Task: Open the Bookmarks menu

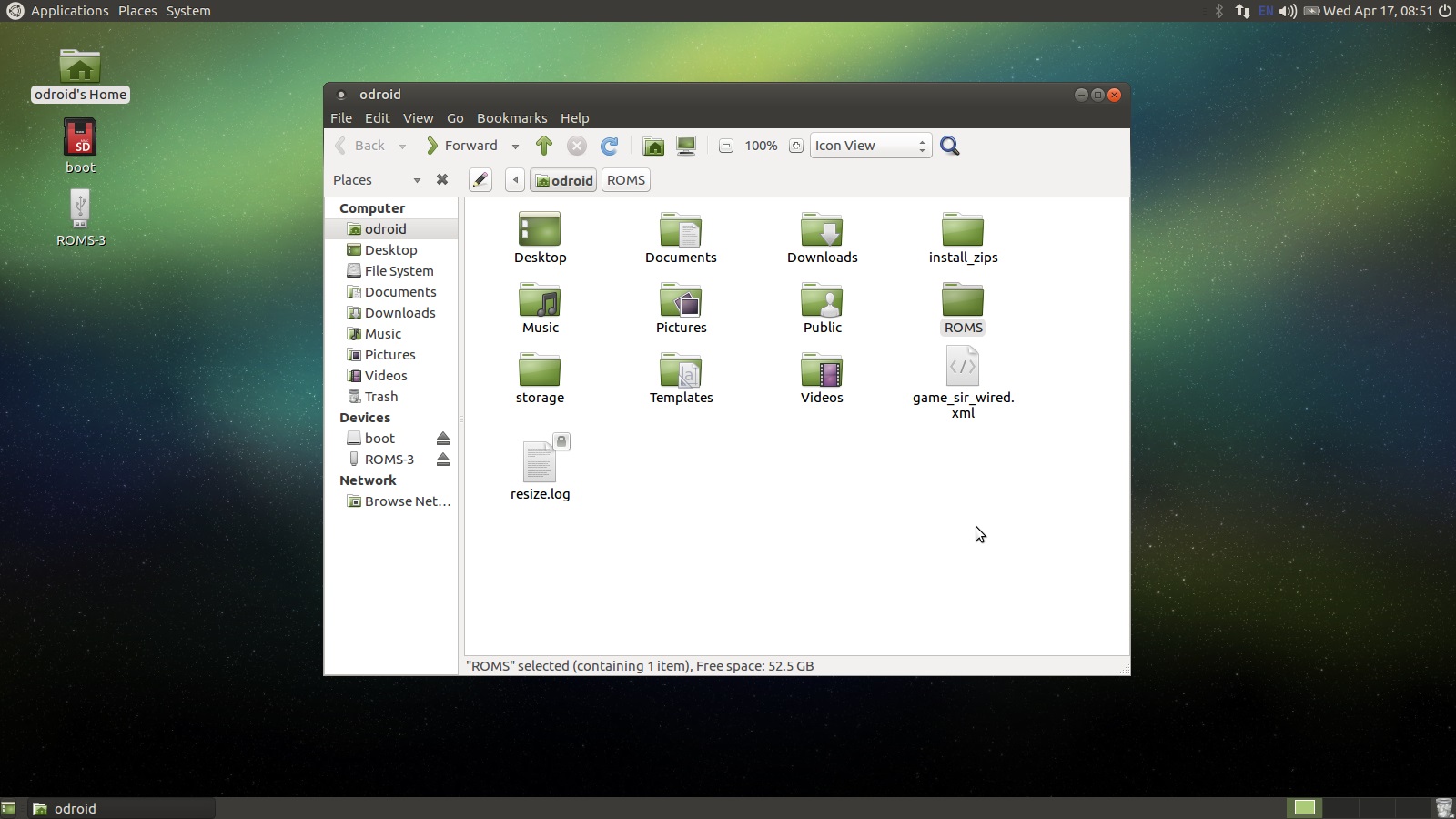Action: coord(511,118)
